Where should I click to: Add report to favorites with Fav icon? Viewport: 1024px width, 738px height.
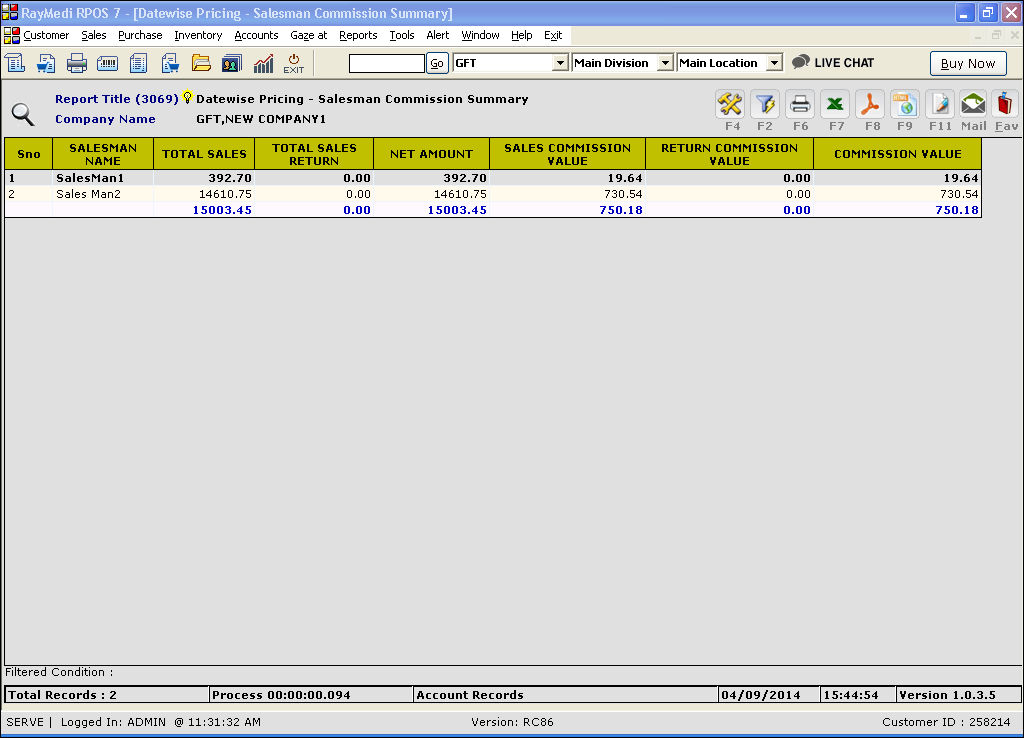point(1006,104)
